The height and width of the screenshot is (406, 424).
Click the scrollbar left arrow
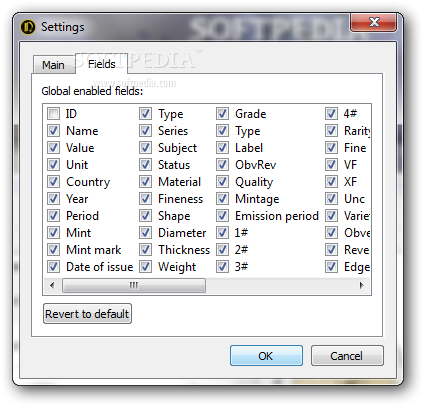pos(52,285)
